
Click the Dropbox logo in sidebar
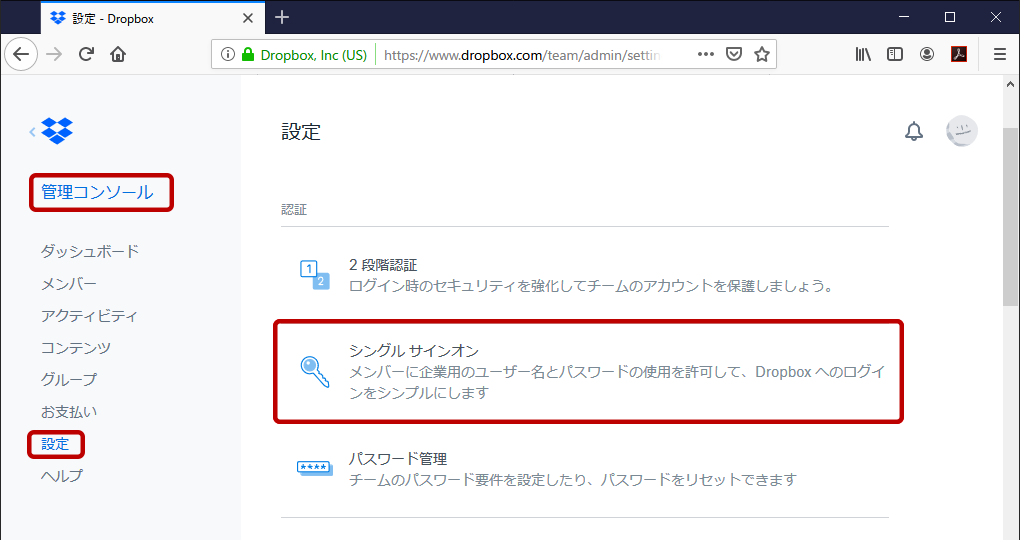pos(58,131)
